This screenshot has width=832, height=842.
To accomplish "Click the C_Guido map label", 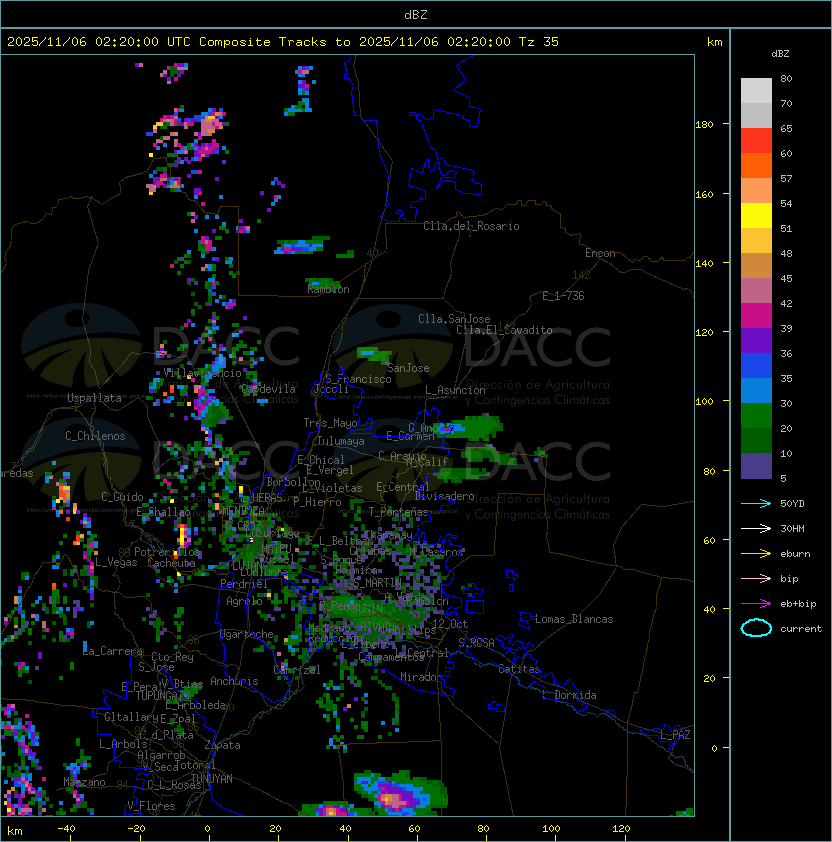I will 122,497.
